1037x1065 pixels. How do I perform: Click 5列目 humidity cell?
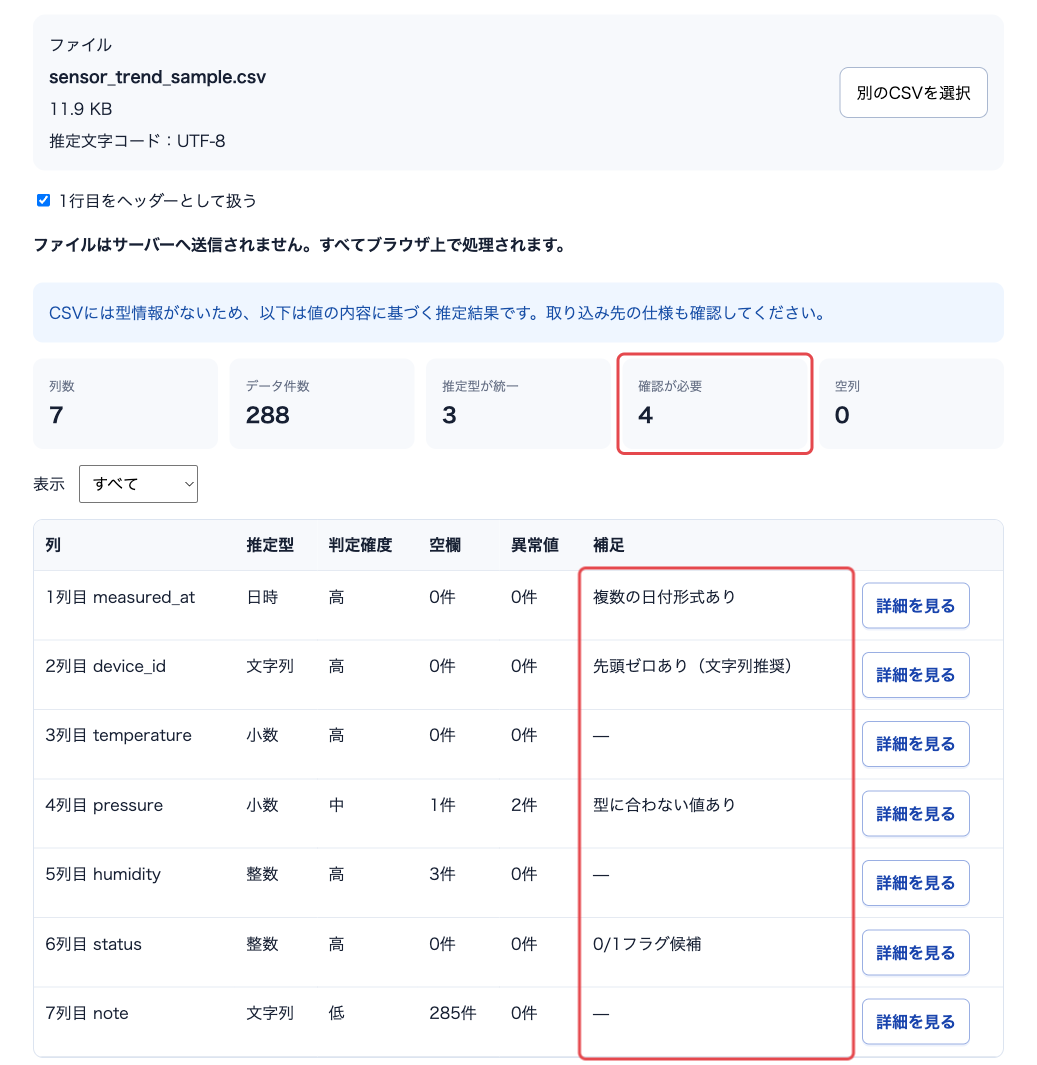point(103,874)
